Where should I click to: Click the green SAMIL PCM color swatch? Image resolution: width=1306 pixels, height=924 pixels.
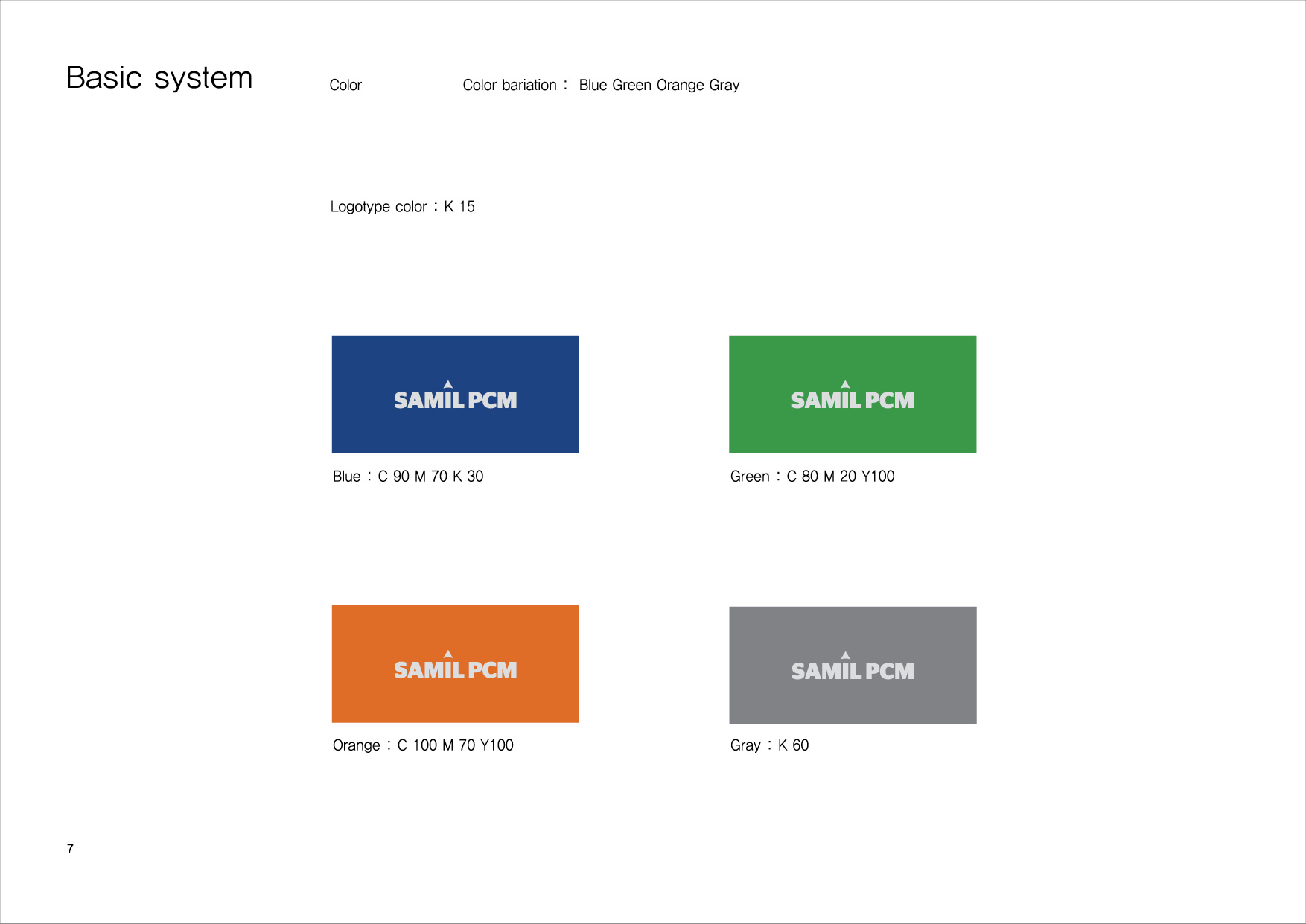pyautogui.click(x=853, y=394)
